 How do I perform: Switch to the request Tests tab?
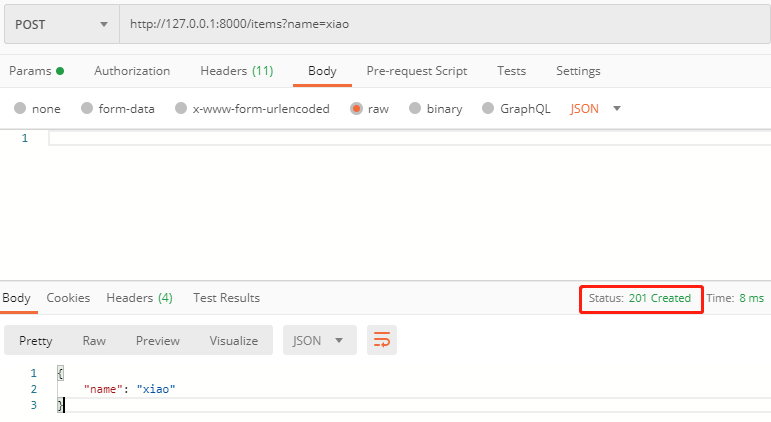tap(511, 71)
